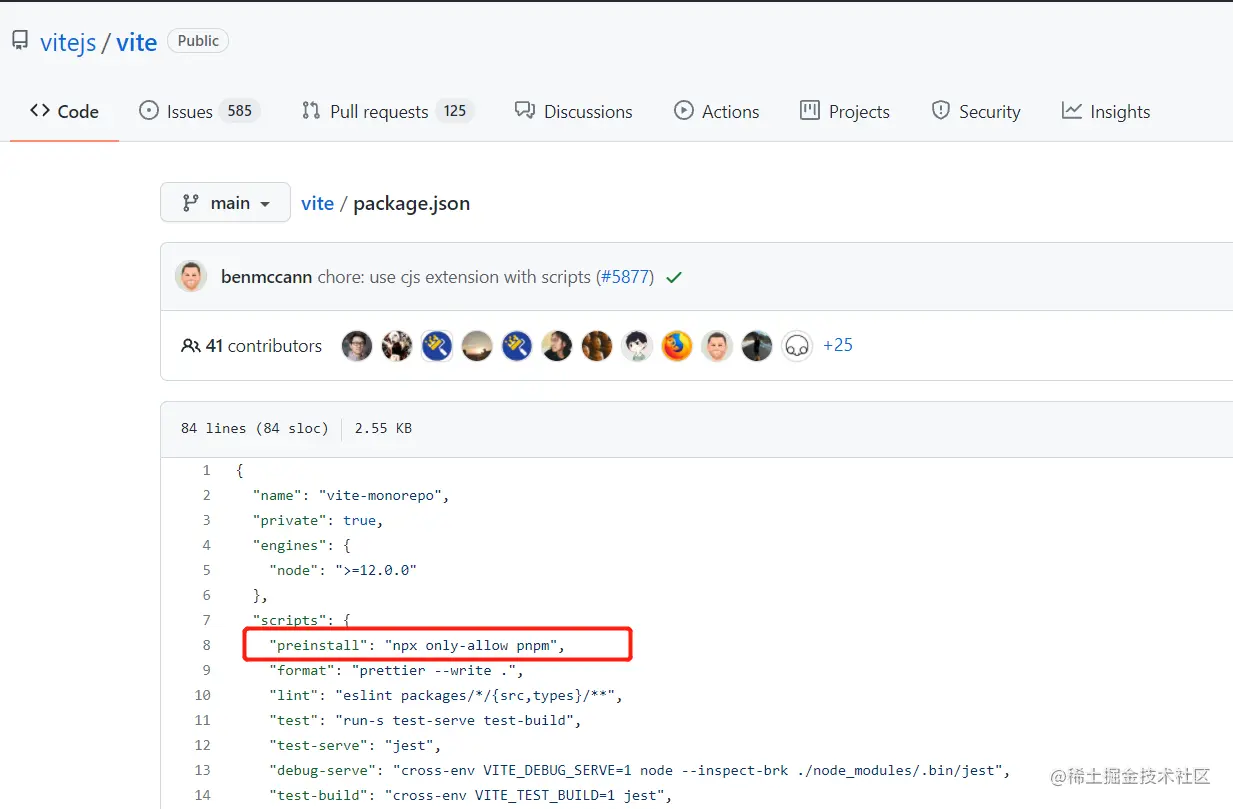Viewport: 1233px width, 809px height.
Task: Show the +25 more contributors
Action: coord(838,345)
